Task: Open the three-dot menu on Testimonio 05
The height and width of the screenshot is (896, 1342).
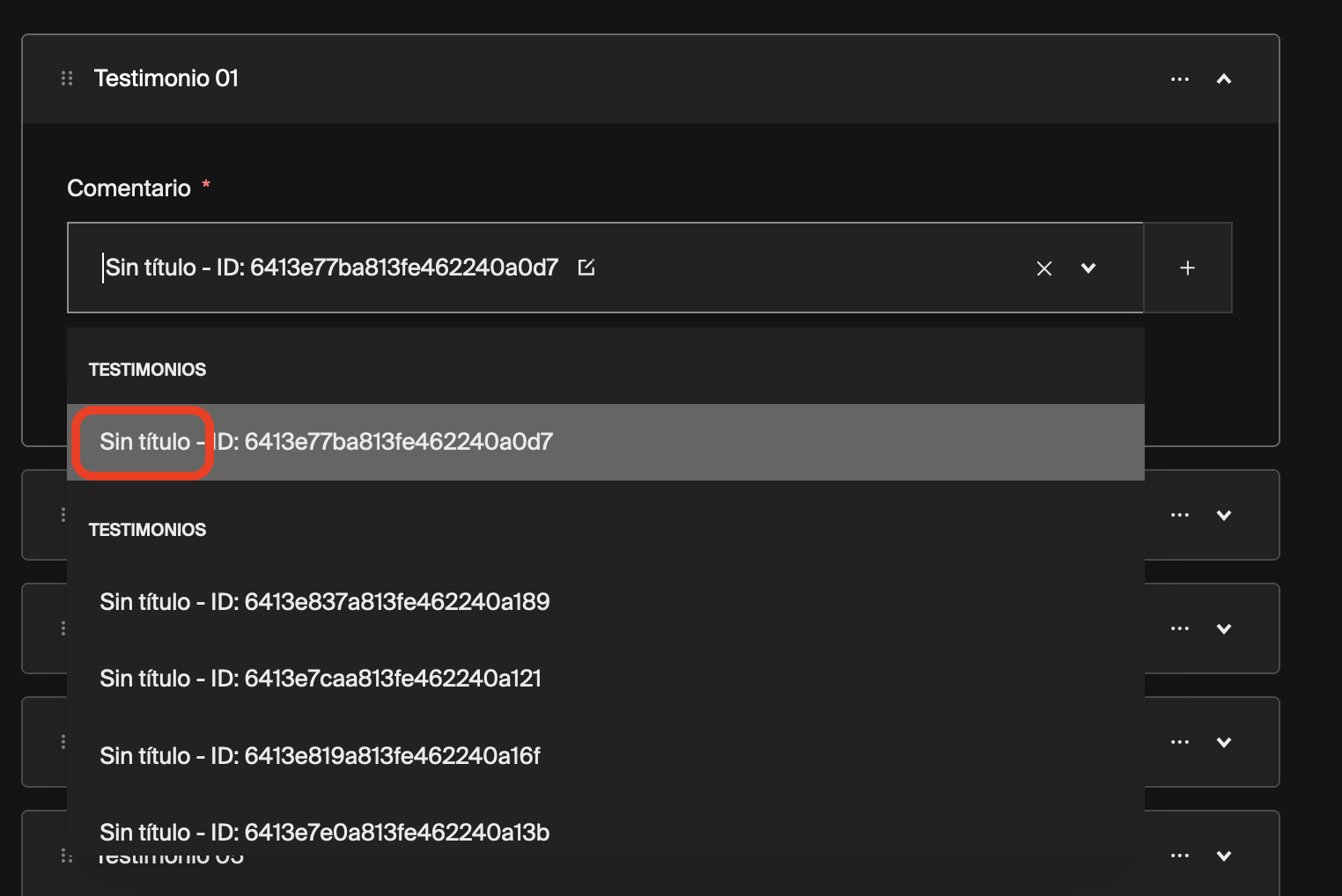Action: click(1179, 855)
